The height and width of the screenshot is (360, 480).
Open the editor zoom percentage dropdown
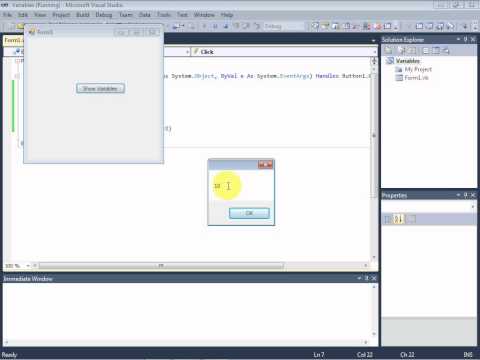point(28,266)
